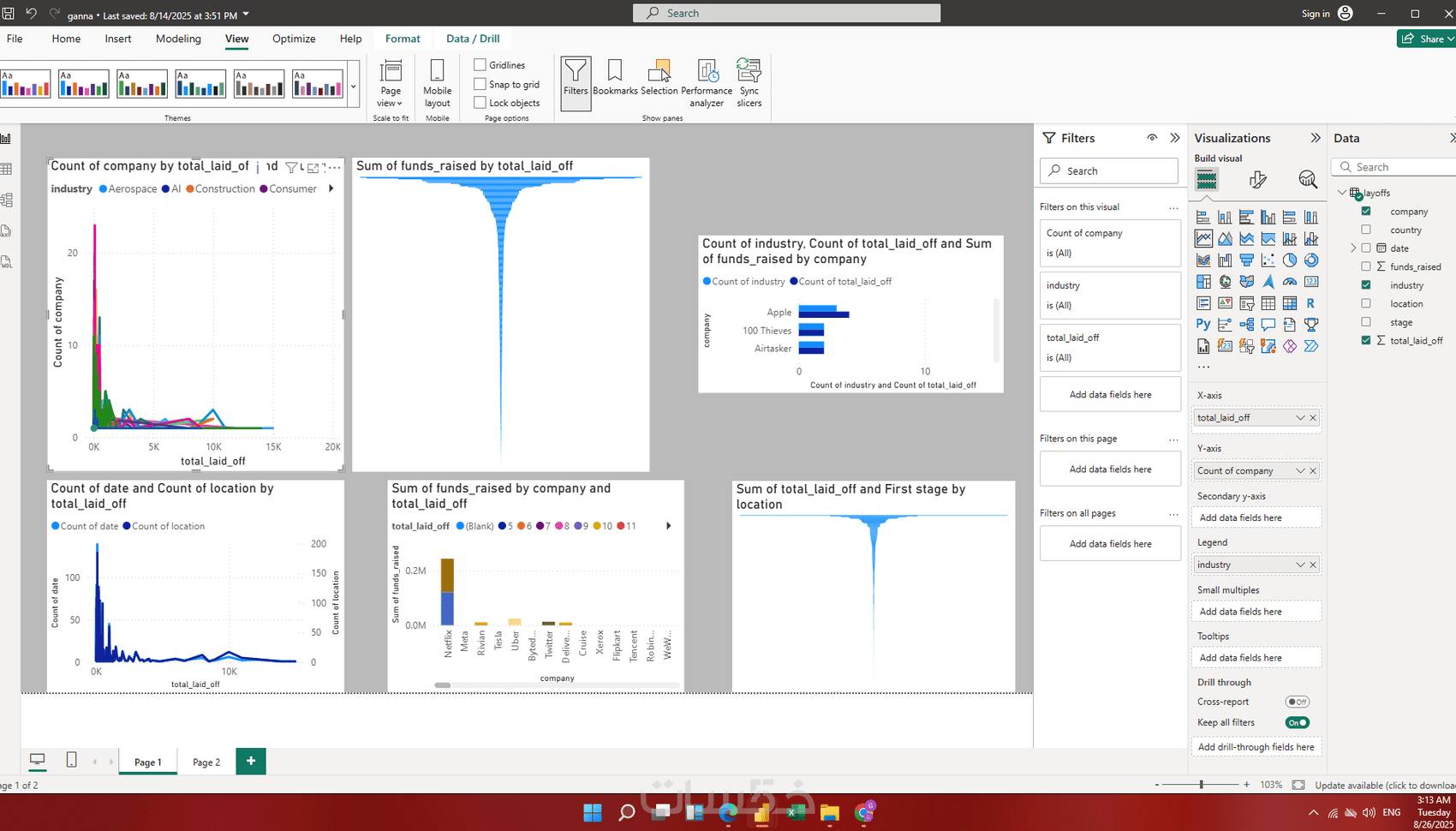Enable the Gridlines checkbox
Image resolution: width=1456 pixels, height=831 pixels.
pyautogui.click(x=480, y=65)
